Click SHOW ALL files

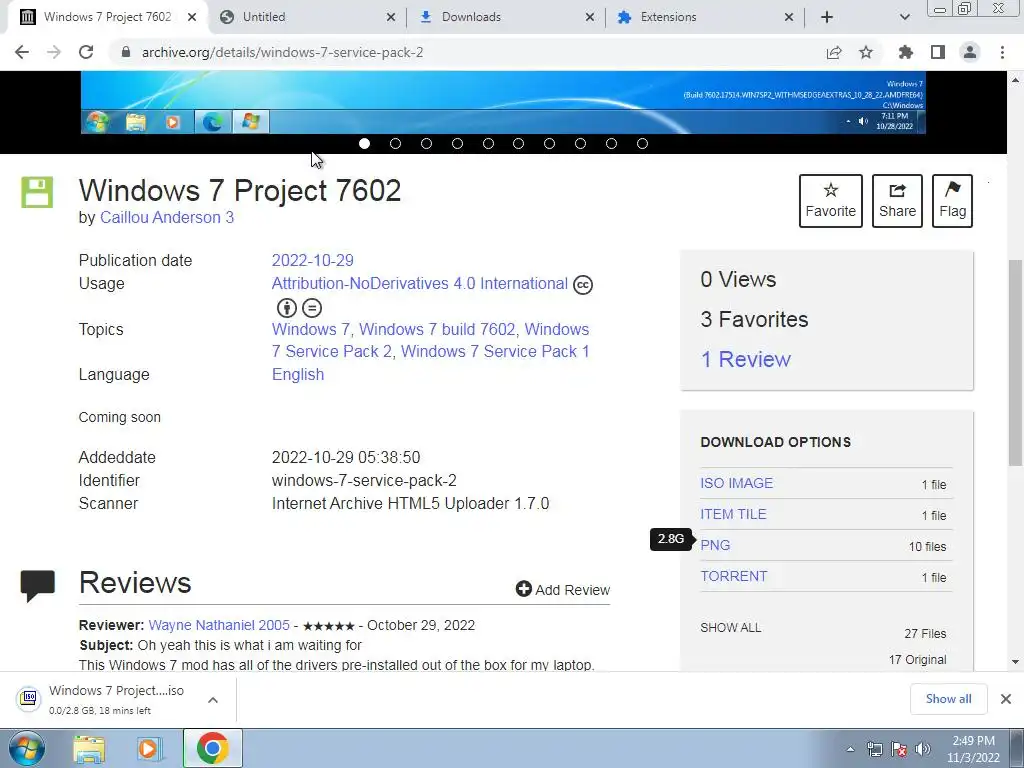(730, 628)
